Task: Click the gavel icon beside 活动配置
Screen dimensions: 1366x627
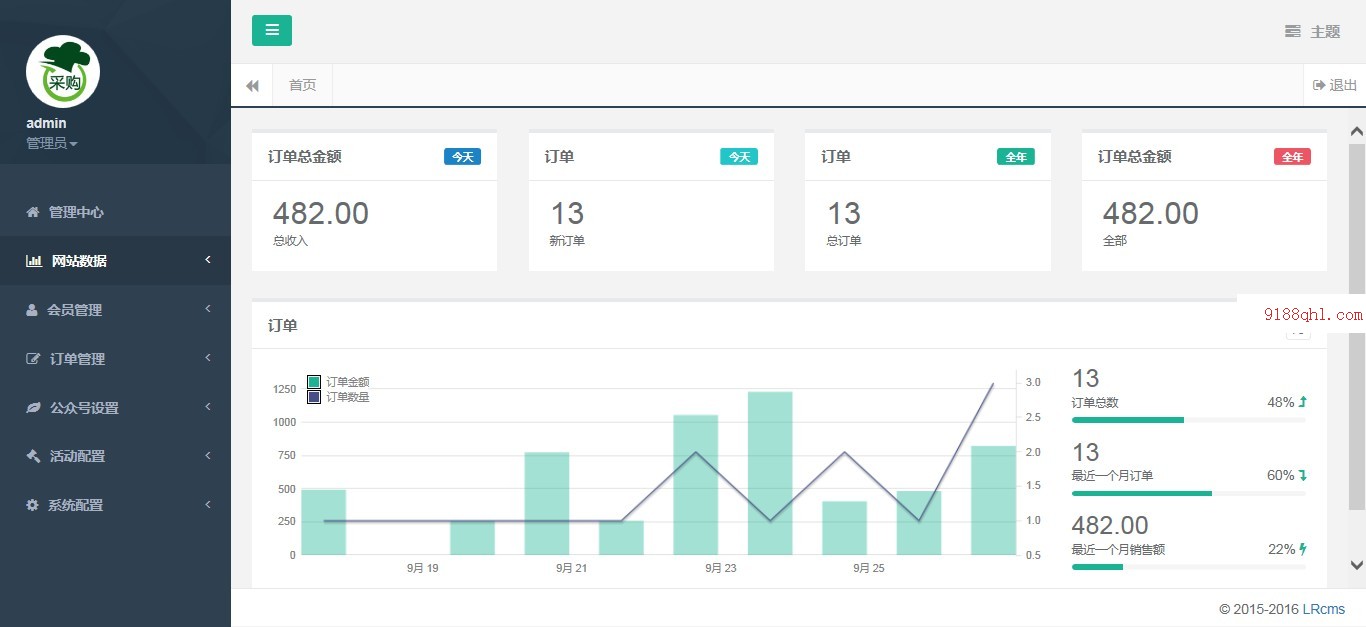Action: 33,456
